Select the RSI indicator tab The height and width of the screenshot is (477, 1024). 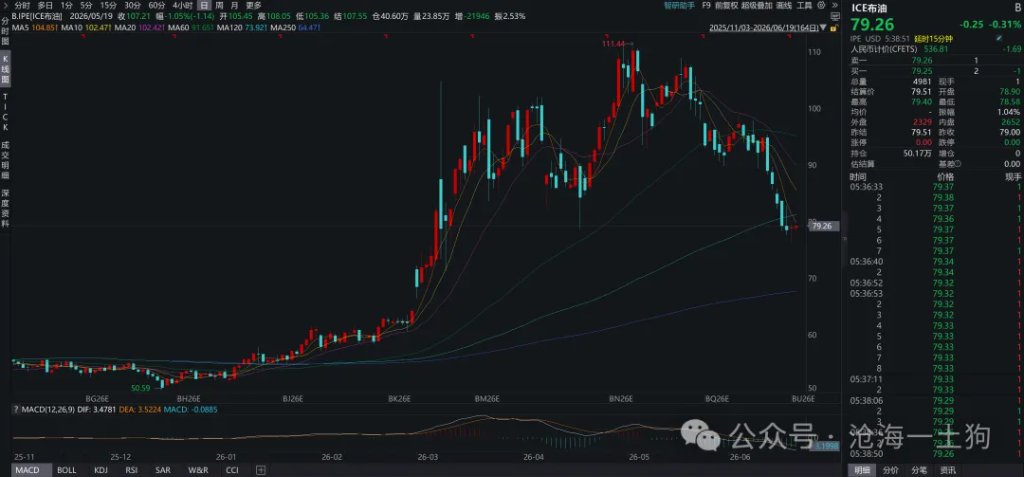(x=131, y=470)
